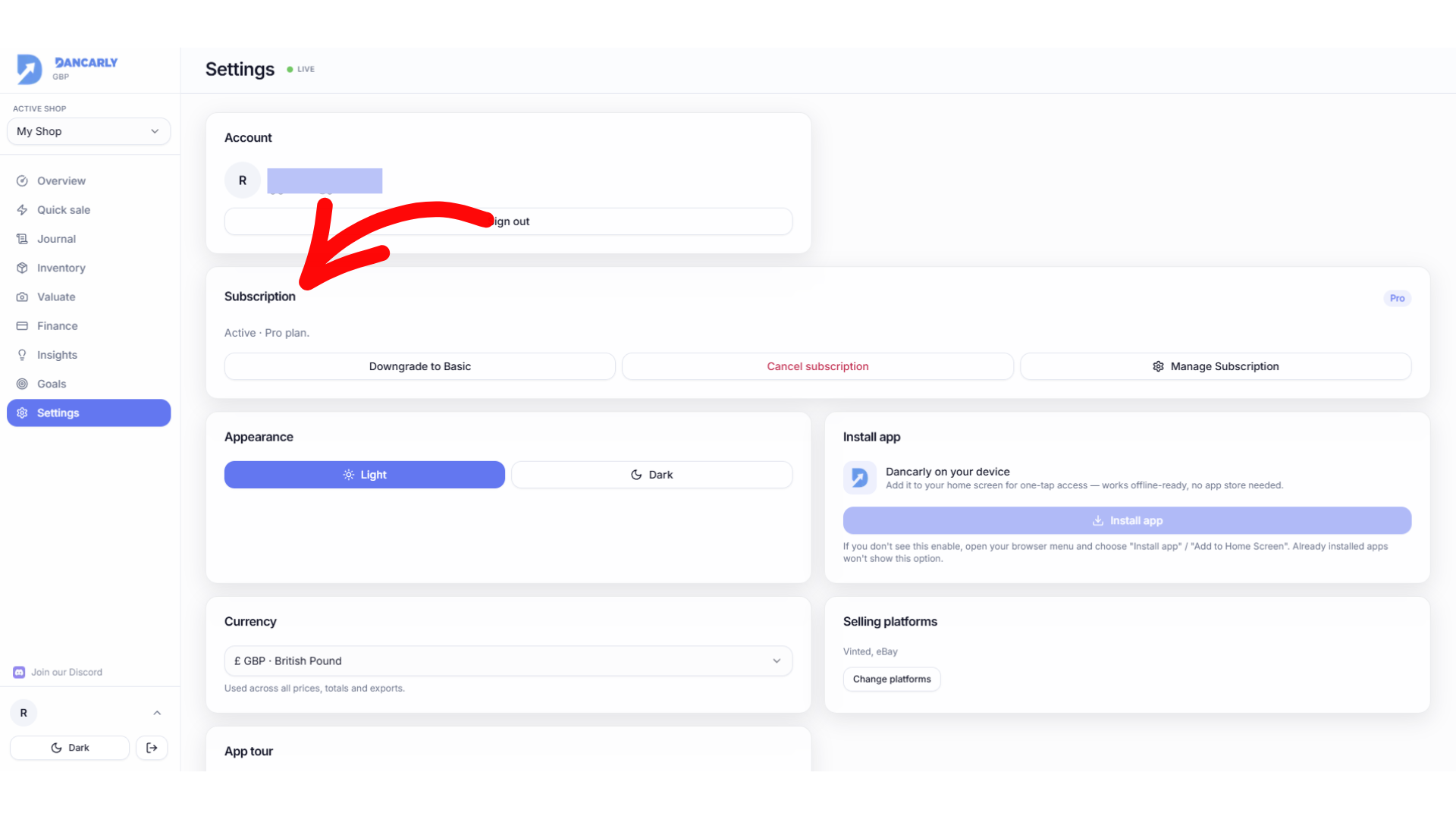Open the Finance section
Viewport: 1456px width, 819px height.
(89, 326)
